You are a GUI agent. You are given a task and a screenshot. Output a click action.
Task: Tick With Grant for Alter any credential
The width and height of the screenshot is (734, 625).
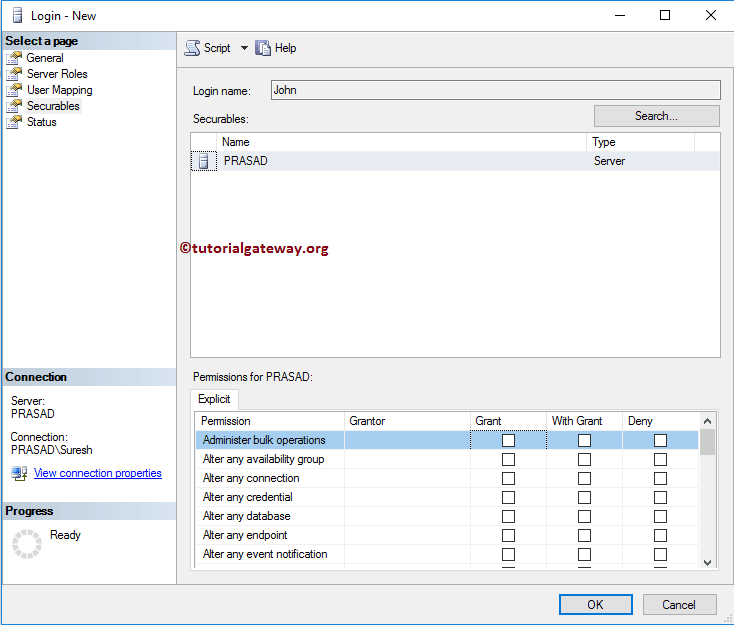[584, 497]
